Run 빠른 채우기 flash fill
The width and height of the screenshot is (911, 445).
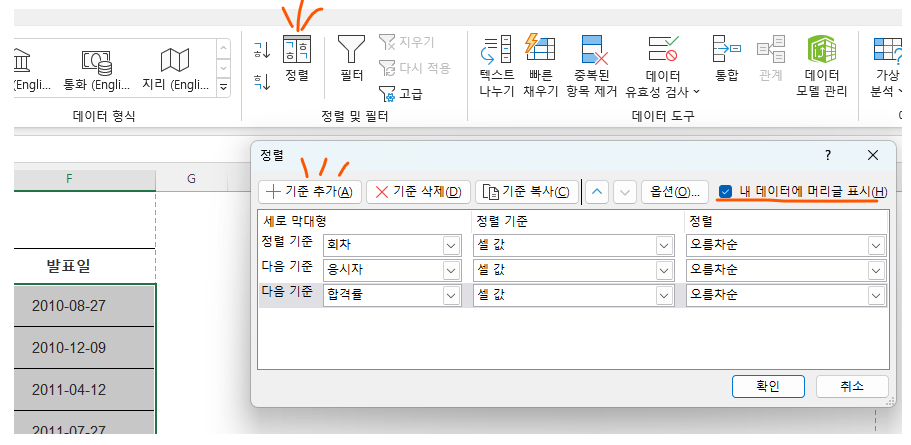click(540, 66)
